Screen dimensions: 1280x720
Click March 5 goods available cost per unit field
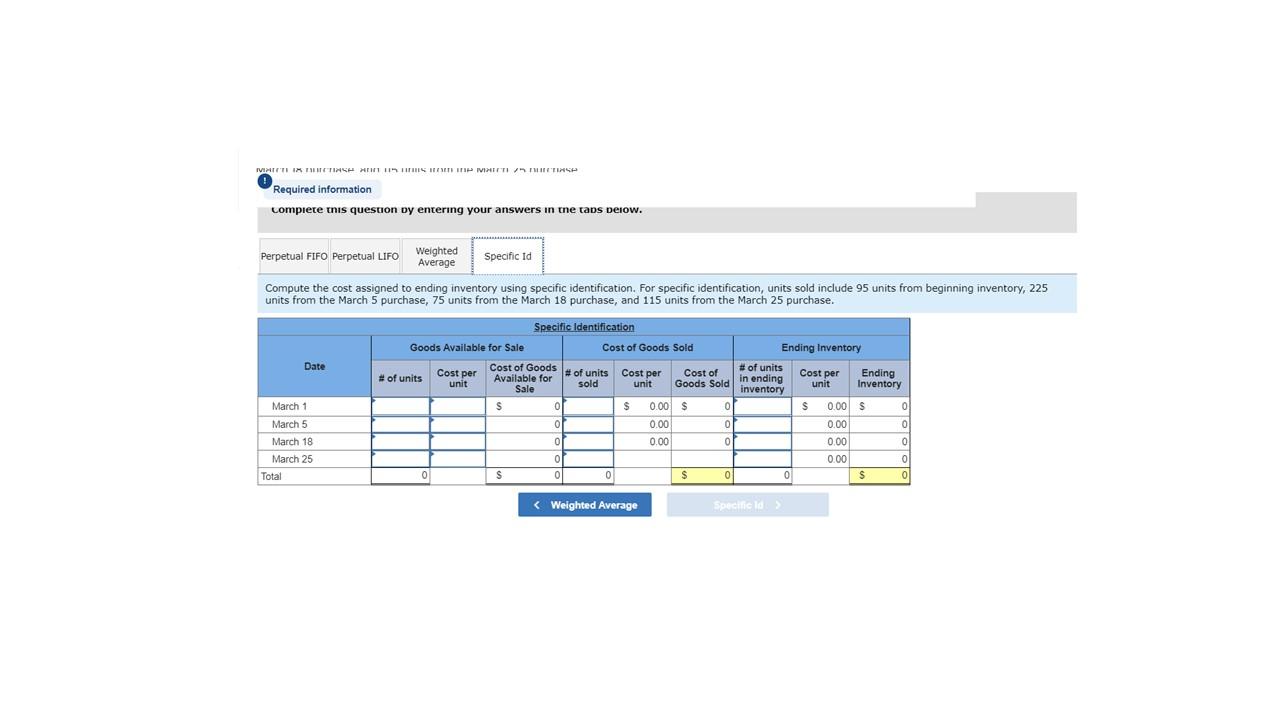click(458, 424)
